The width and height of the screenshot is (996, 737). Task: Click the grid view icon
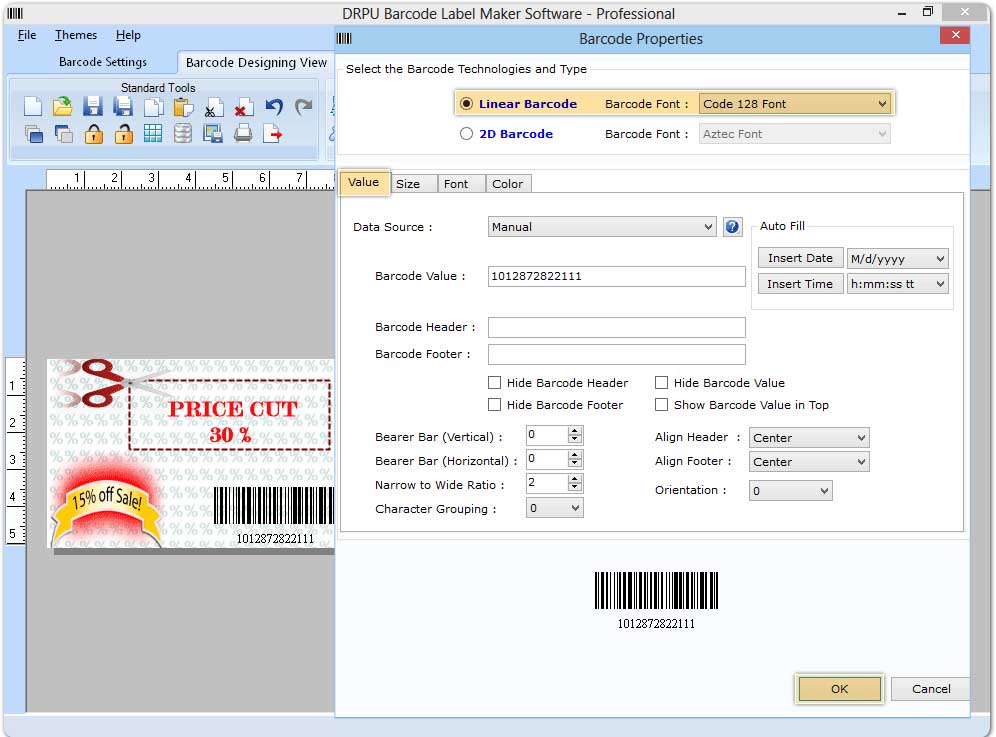[153, 133]
